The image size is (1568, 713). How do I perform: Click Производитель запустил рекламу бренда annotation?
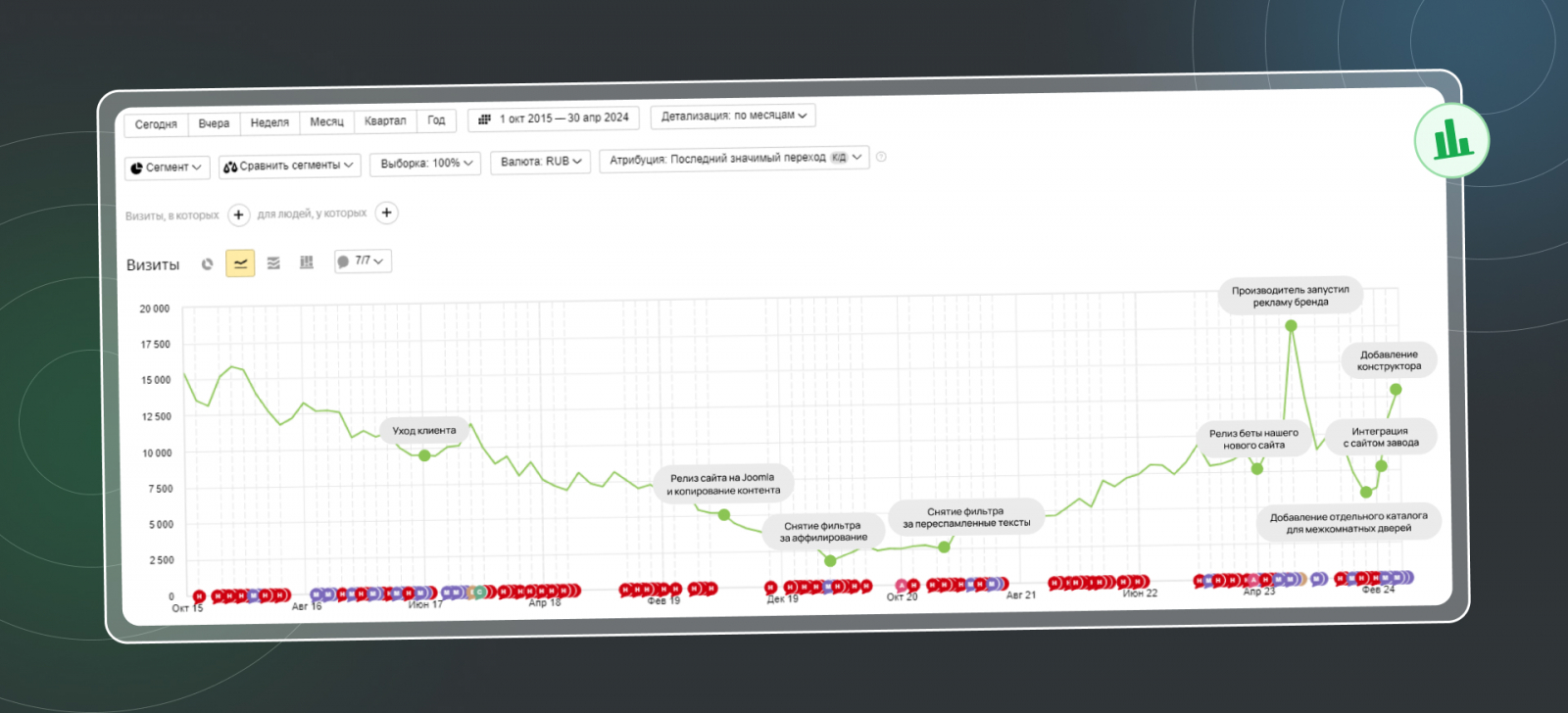point(1291,296)
